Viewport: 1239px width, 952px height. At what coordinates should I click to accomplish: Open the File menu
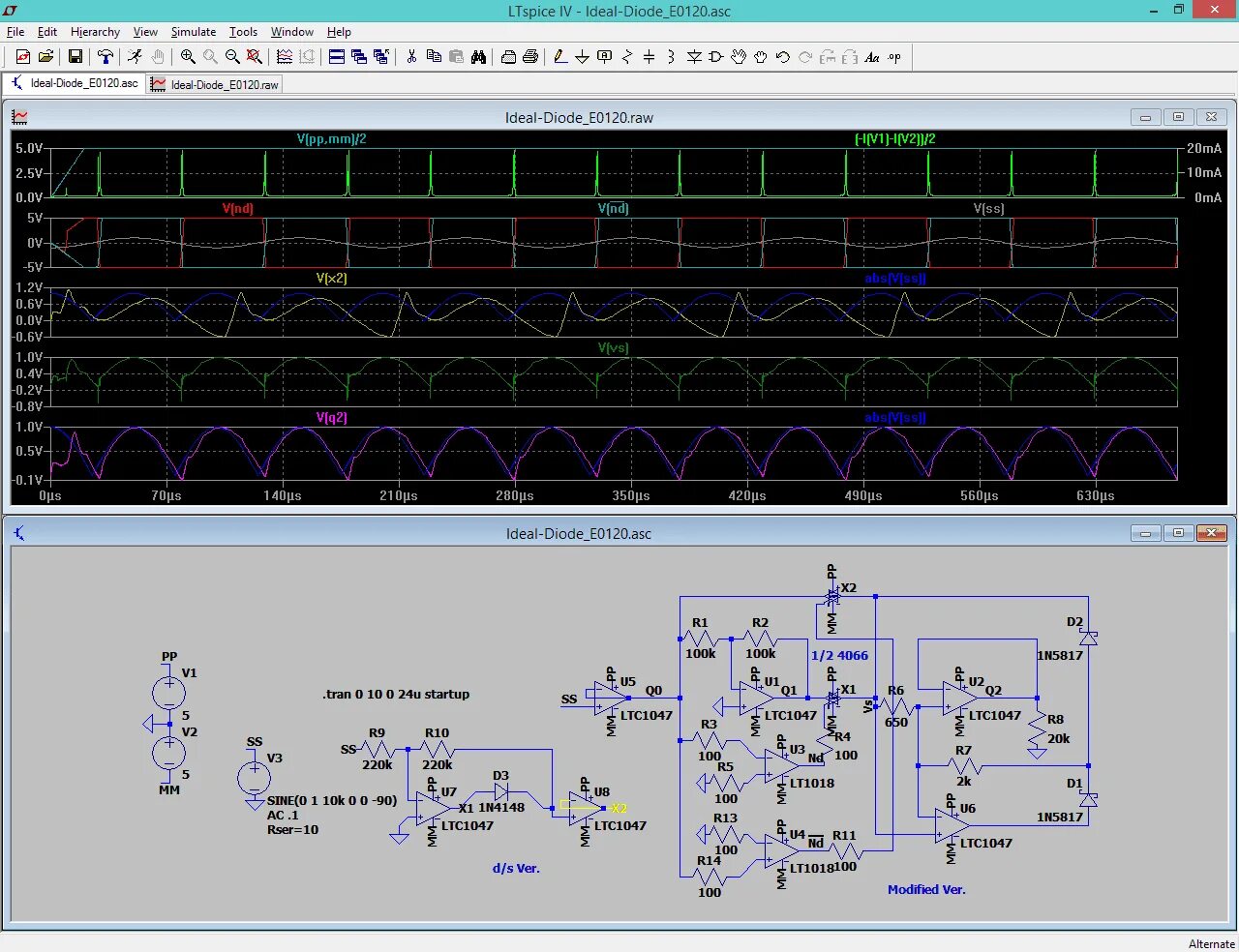tap(15, 32)
